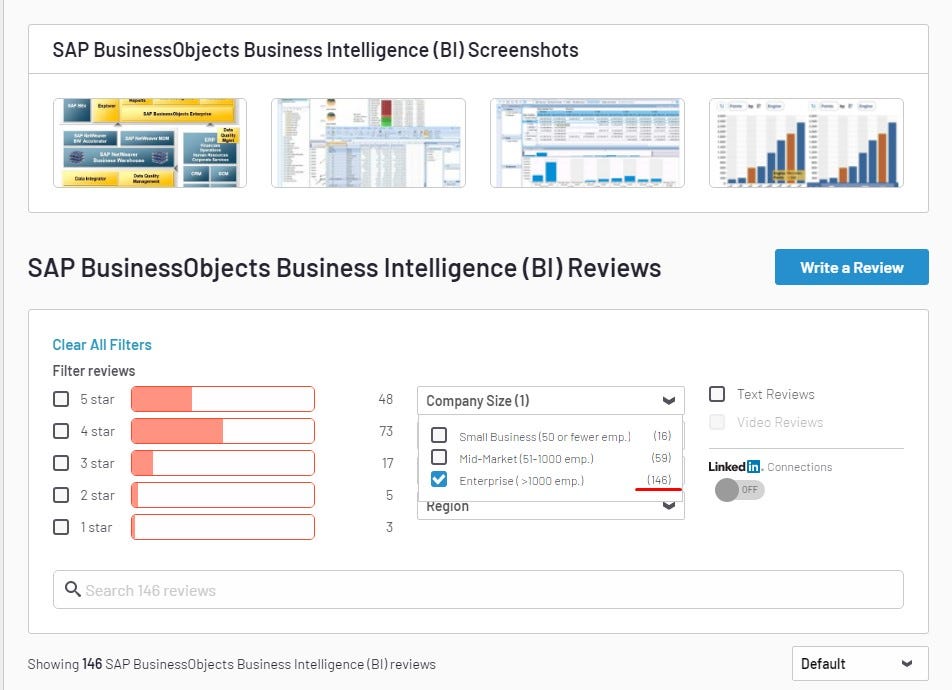Check the Mid-Market option
Image resolution: width=952 pixels, height=690 pixels.
(439, 457)
